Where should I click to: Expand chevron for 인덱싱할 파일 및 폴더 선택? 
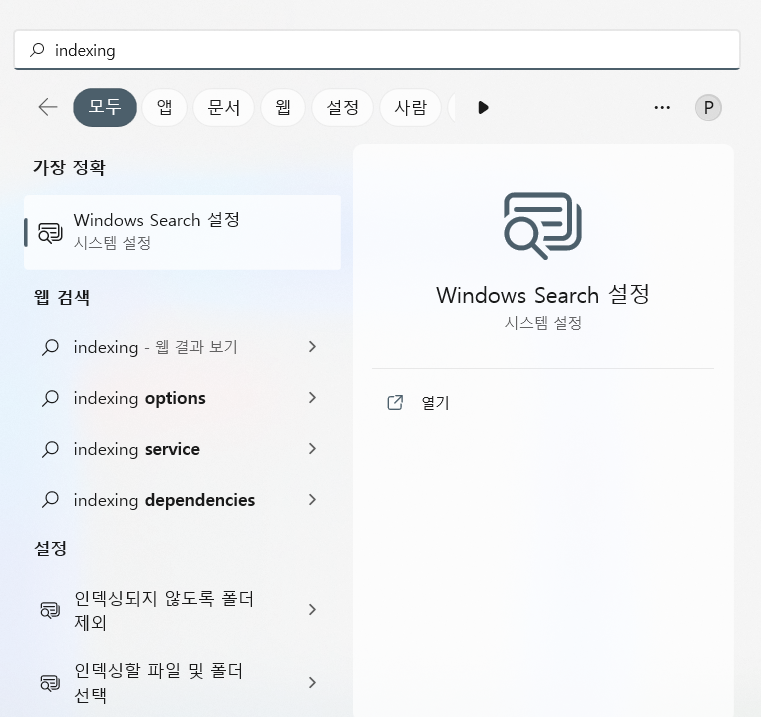click(313, 683)
